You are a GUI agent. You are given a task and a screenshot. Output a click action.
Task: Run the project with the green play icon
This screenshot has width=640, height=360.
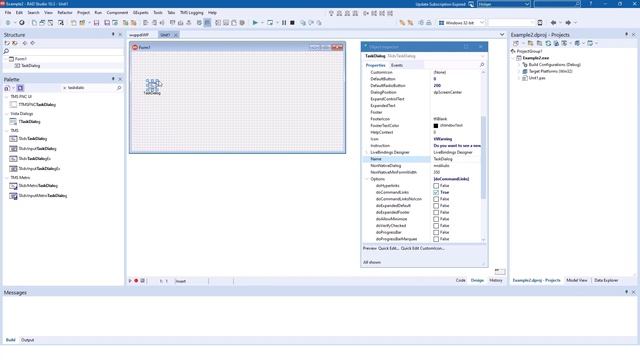pos(255,23)
